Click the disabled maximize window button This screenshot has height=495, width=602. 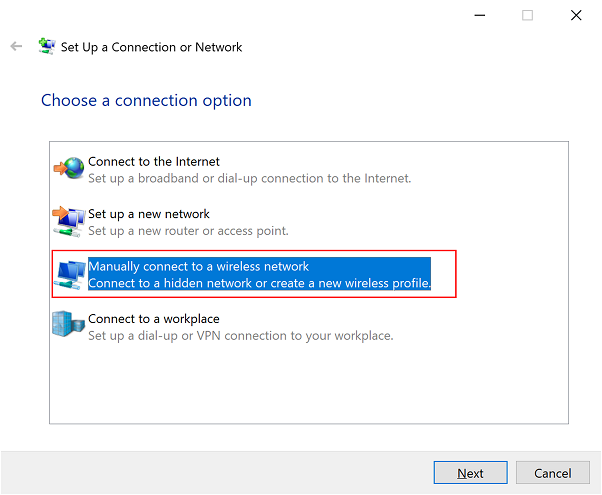527,15
